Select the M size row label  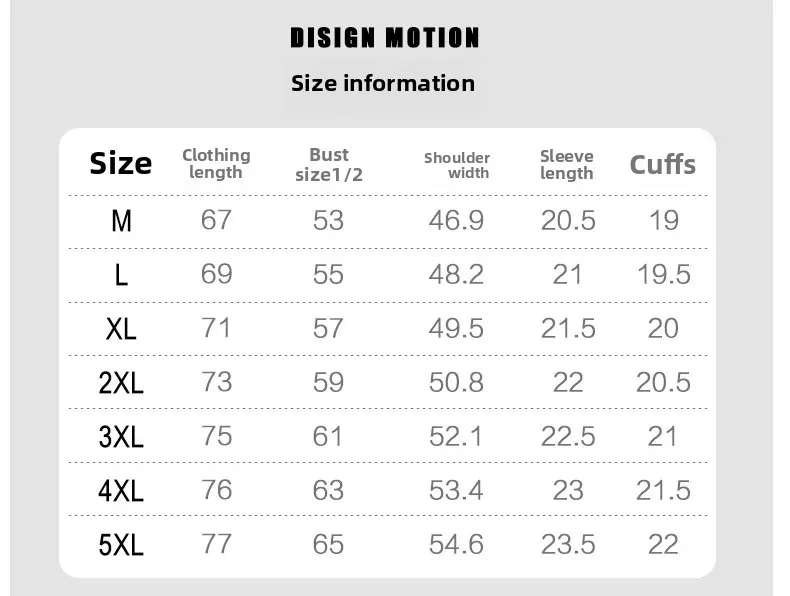click(x=121, y=221)
